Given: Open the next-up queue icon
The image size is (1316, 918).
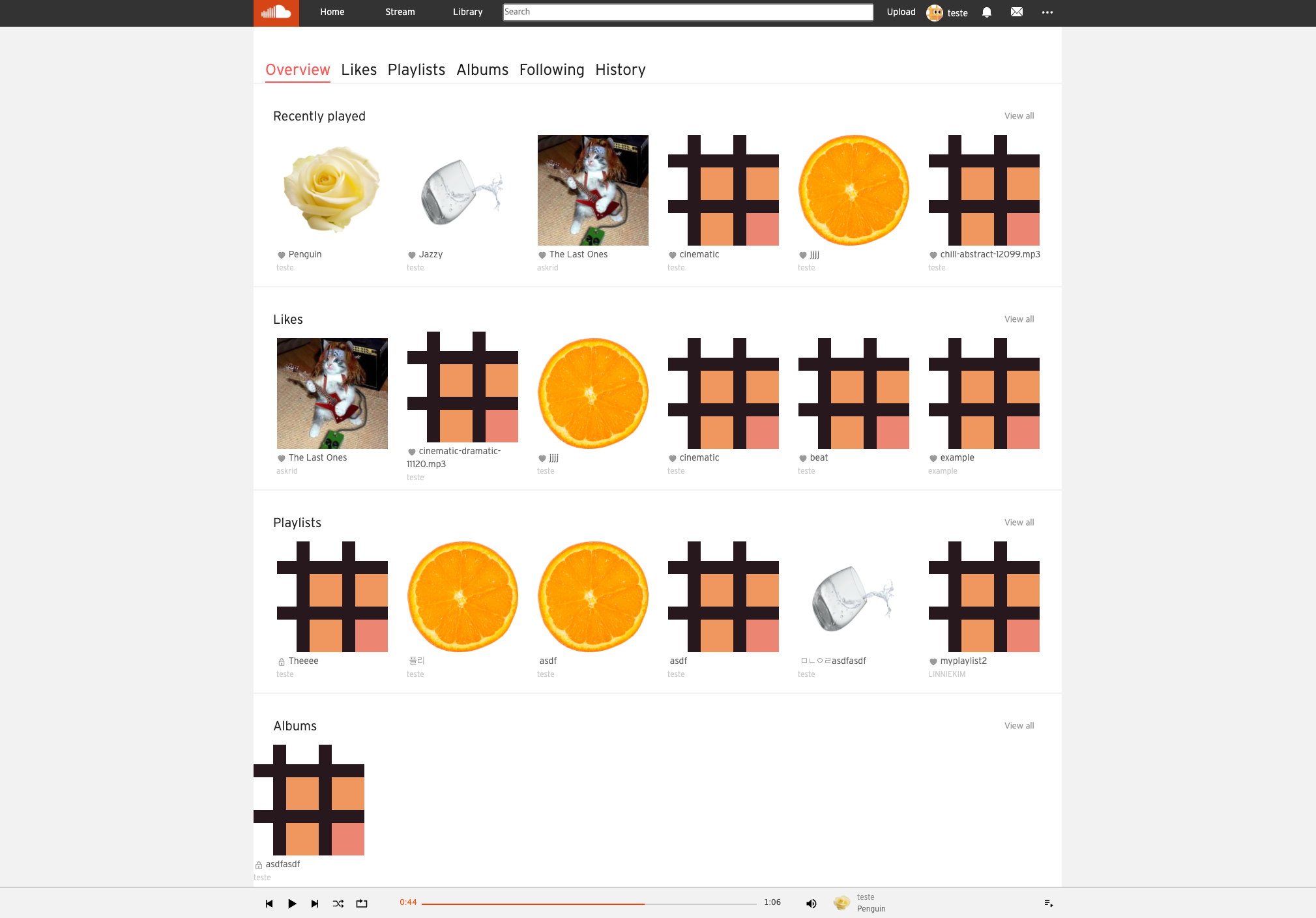Looking at the screenshot, I should pos(1048,903).
